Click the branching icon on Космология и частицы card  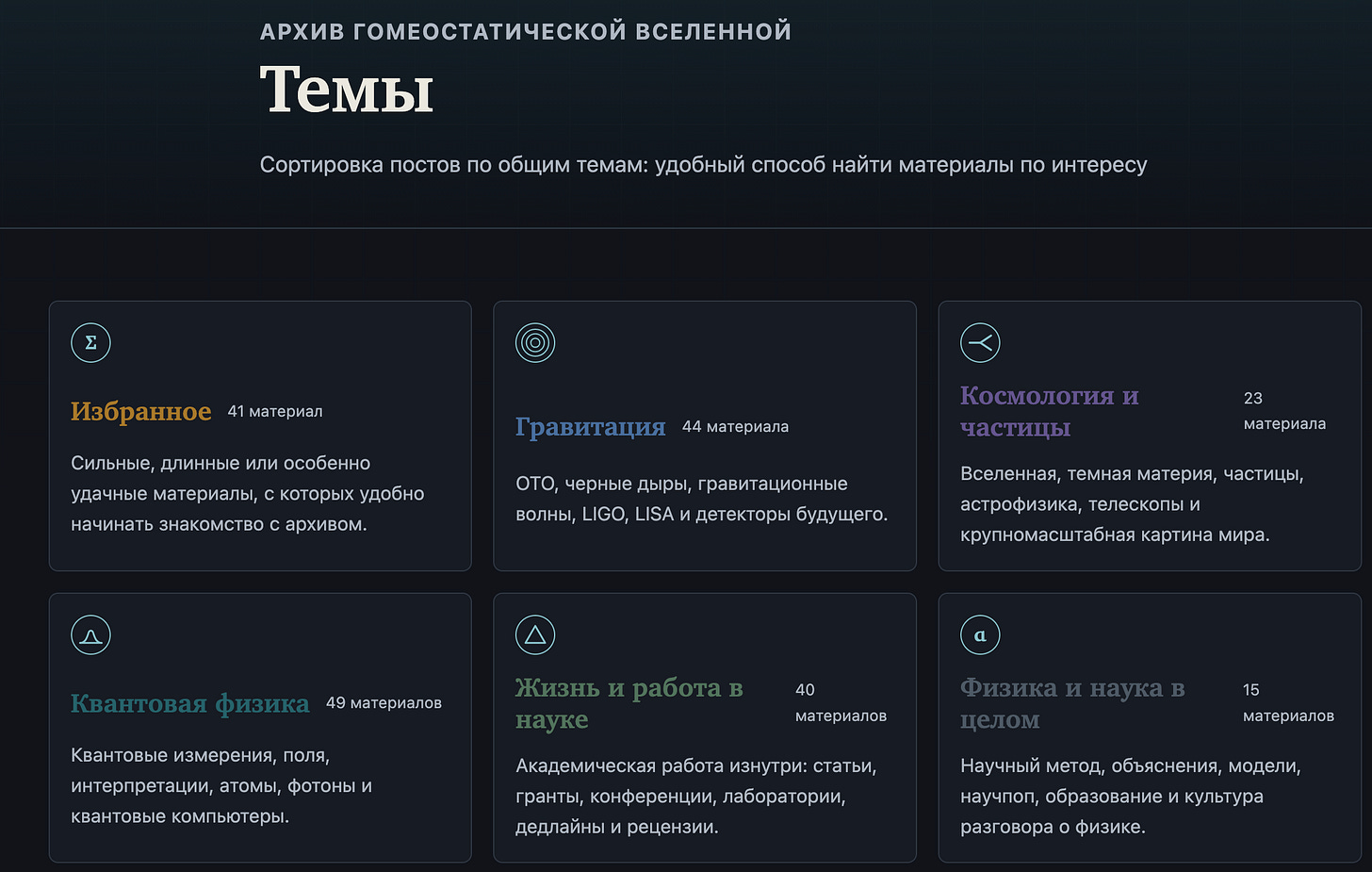[x=980, y=342]
